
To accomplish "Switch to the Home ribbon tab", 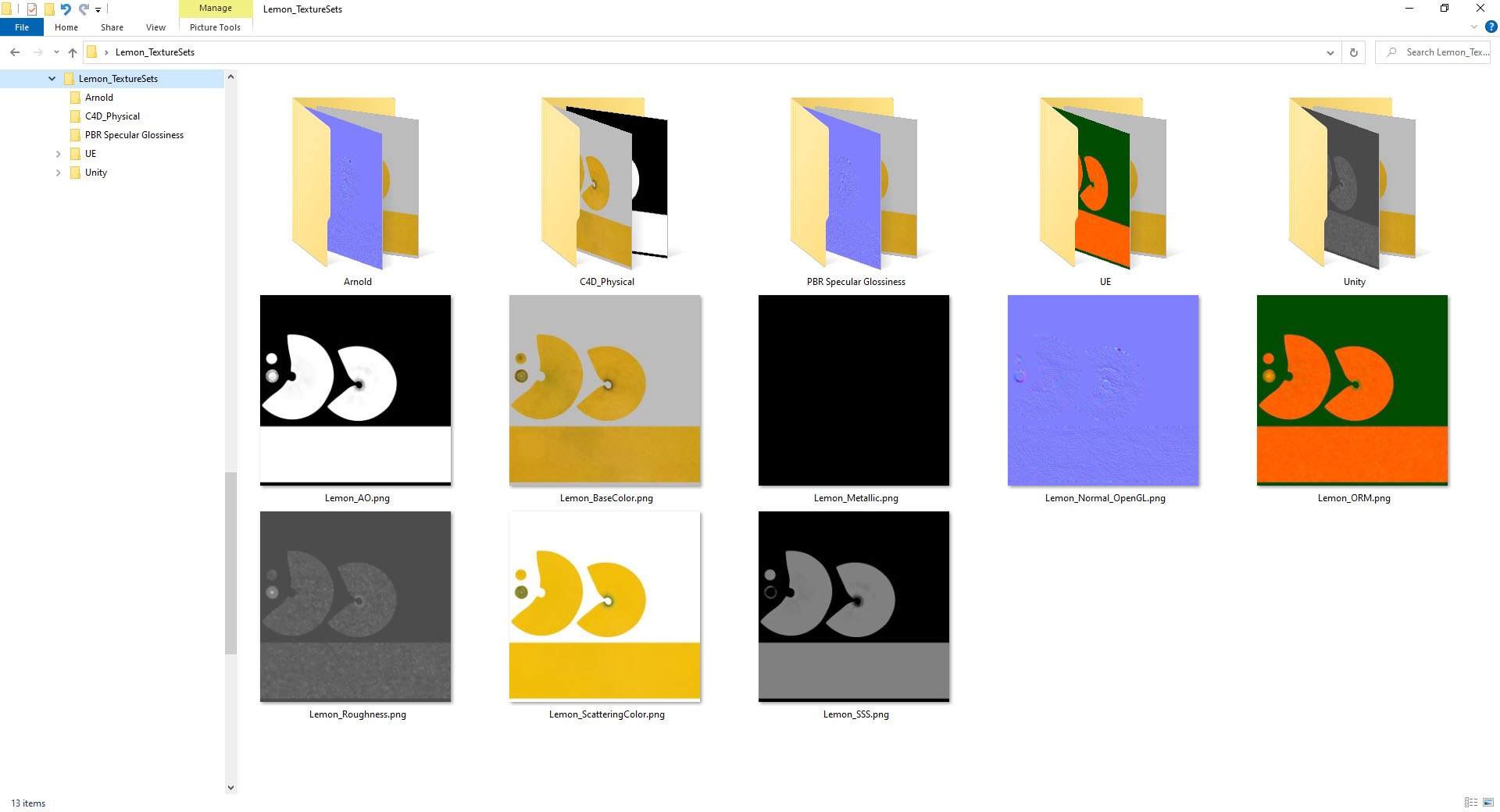I will (66, 27).
